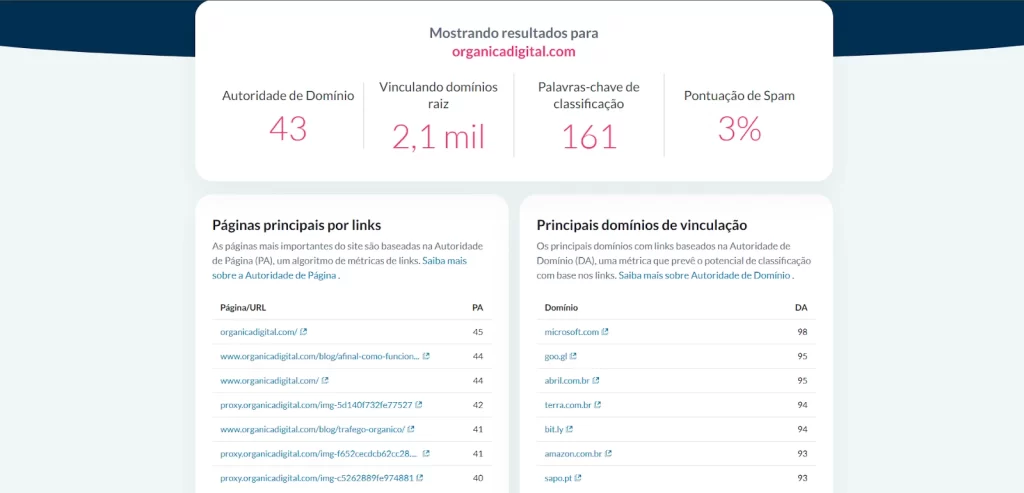The width and height of the screenshot is (1024, 493).
Task: Click the Autoridade de Domínio value 43
Action: [x=288, y=129]
